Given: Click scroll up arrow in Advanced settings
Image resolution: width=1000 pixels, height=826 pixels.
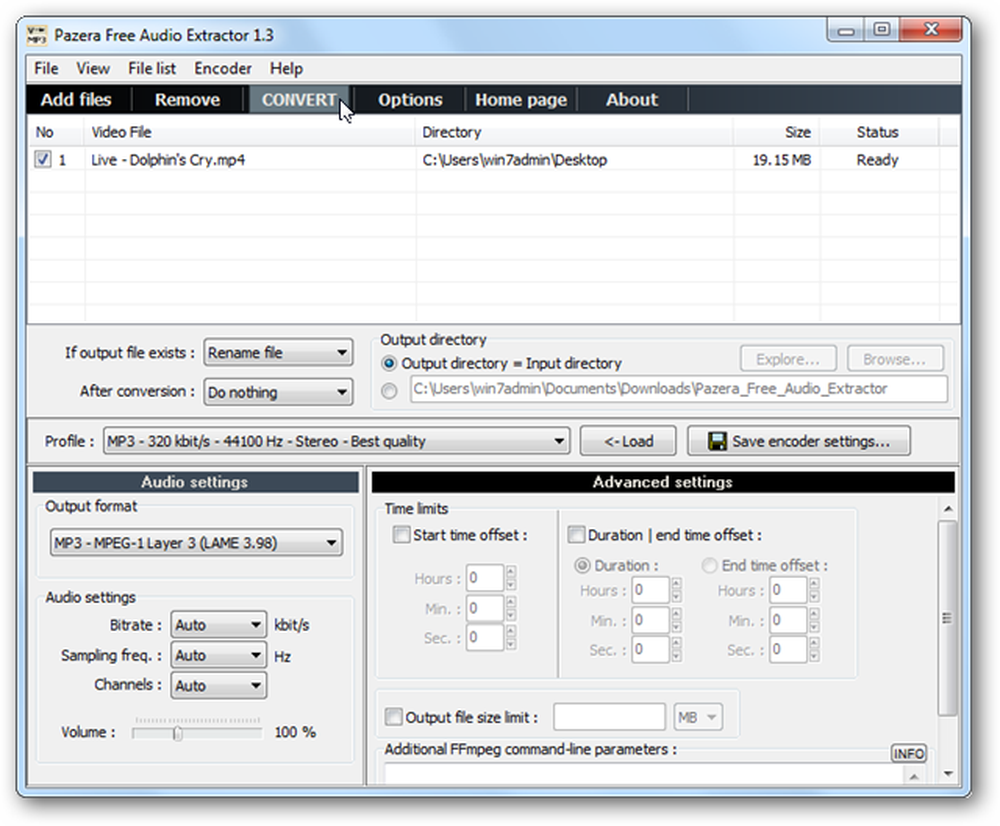Looking at the screenshot, I should click(948, 509).
